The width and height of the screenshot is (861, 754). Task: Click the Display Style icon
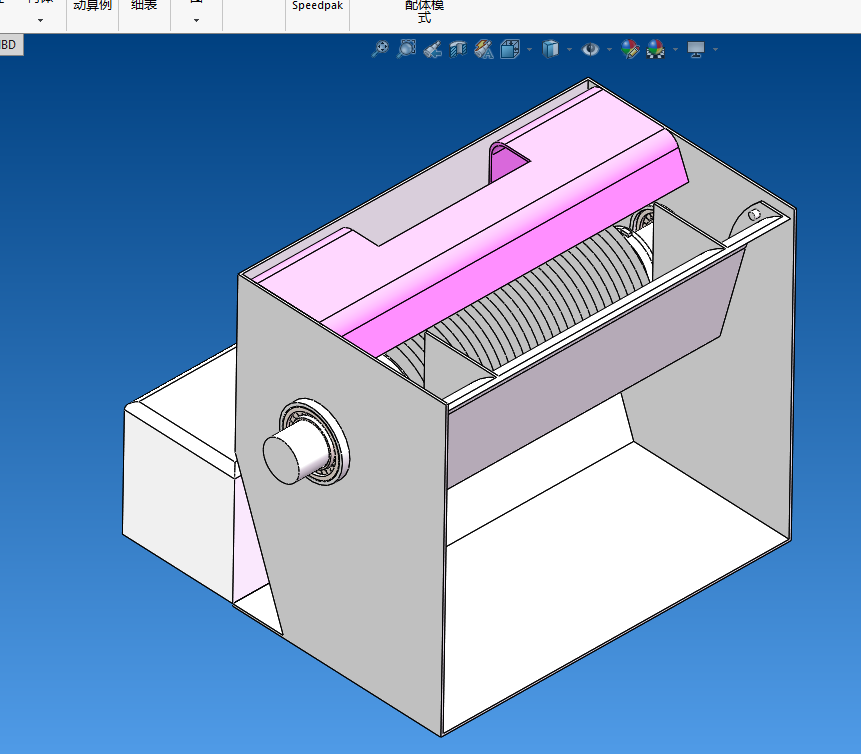point(549,48)
